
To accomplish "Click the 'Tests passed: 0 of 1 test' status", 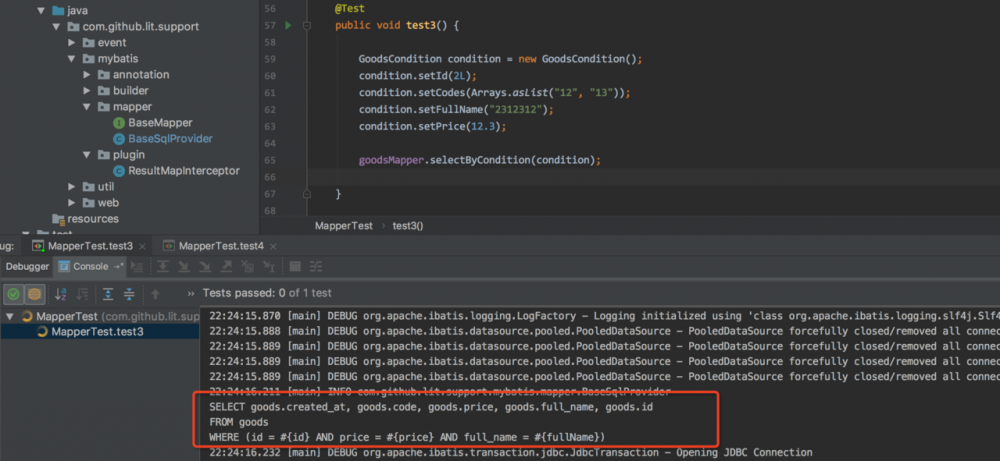I will [267, 293].
